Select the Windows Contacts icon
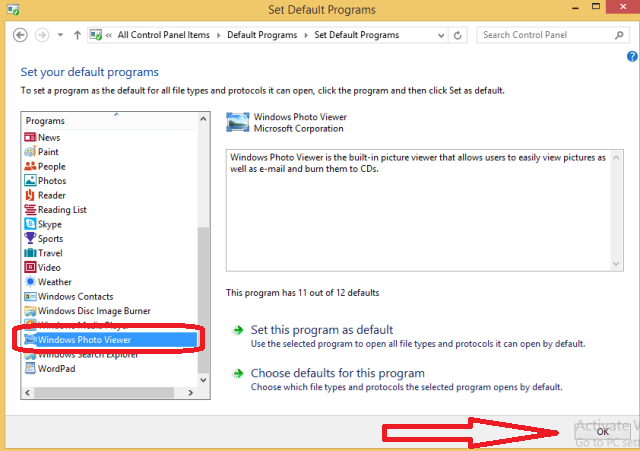640x451 pixels. tap(30, 296)
